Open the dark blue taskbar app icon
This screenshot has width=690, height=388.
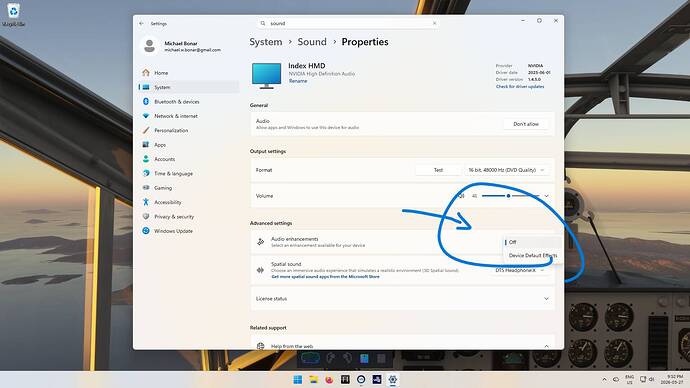point(377,380)
